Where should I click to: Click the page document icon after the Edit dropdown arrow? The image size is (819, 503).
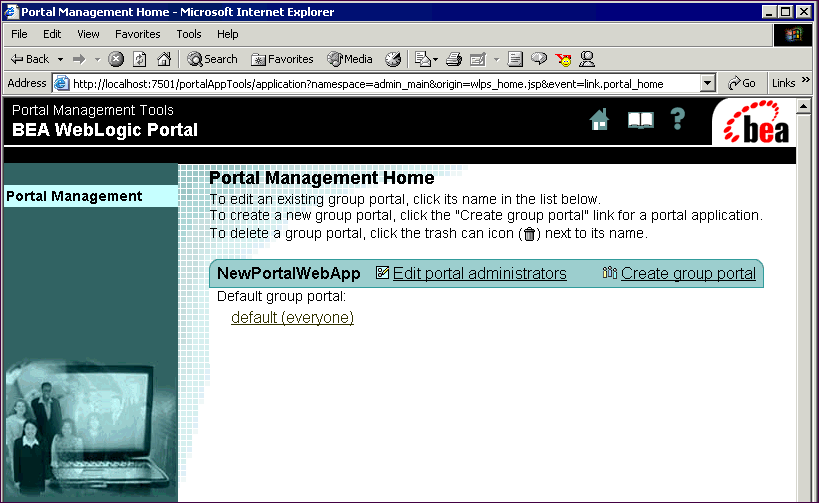click(x=515, y=59)
